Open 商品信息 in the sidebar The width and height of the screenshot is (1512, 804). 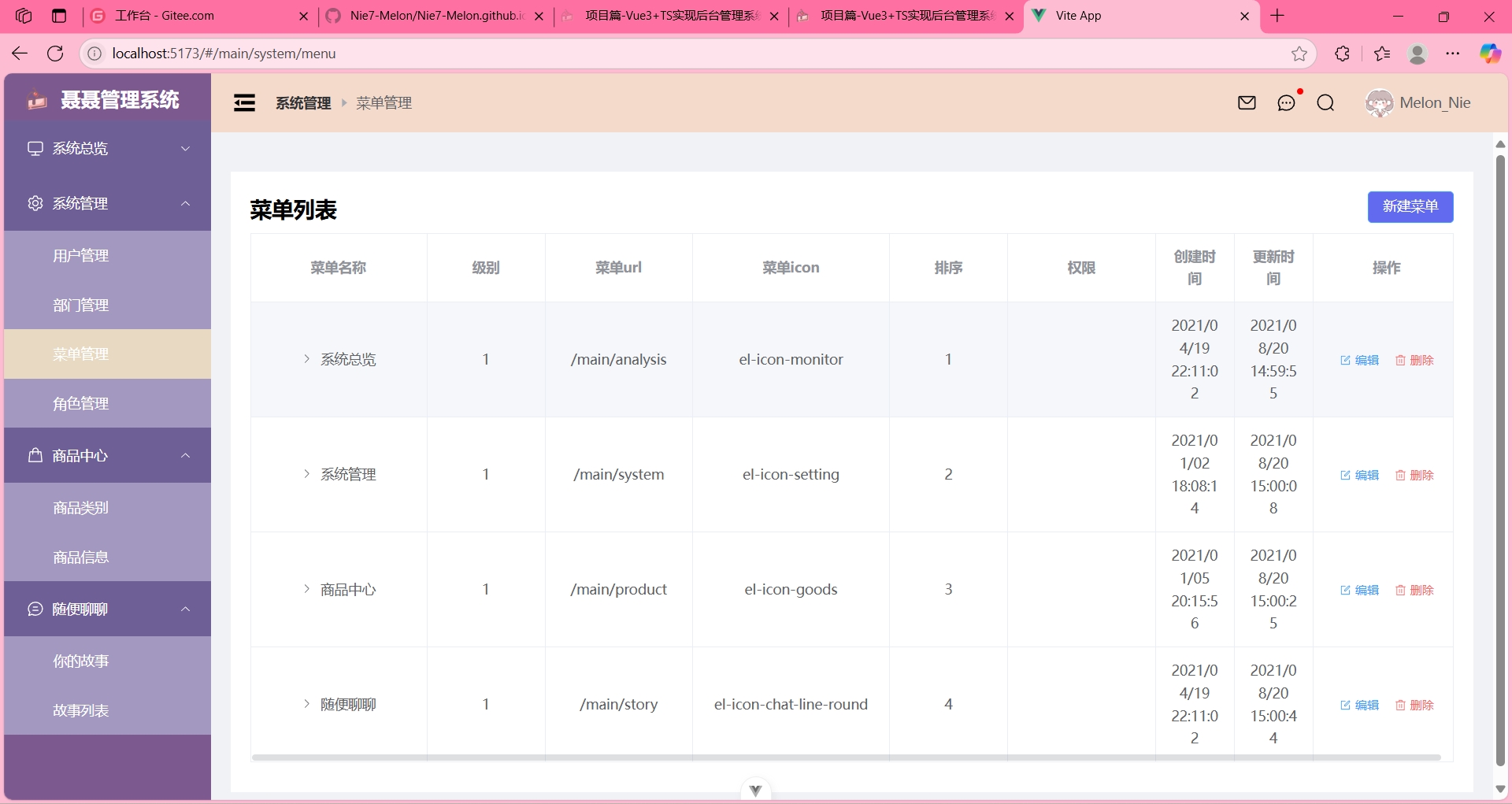(x=107, y=557)
